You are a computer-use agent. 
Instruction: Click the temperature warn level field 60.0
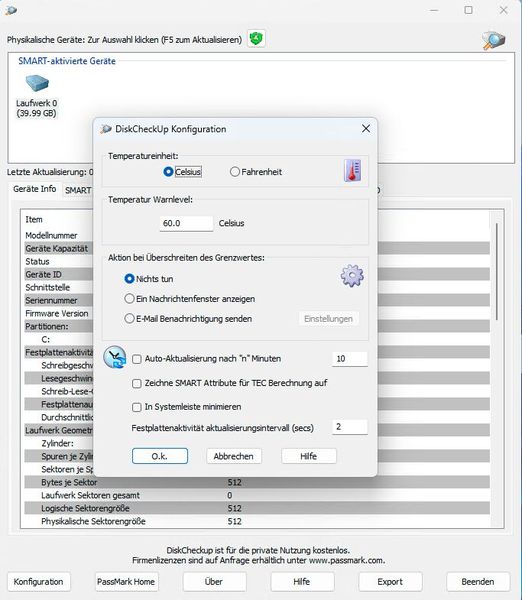[186, 223]
